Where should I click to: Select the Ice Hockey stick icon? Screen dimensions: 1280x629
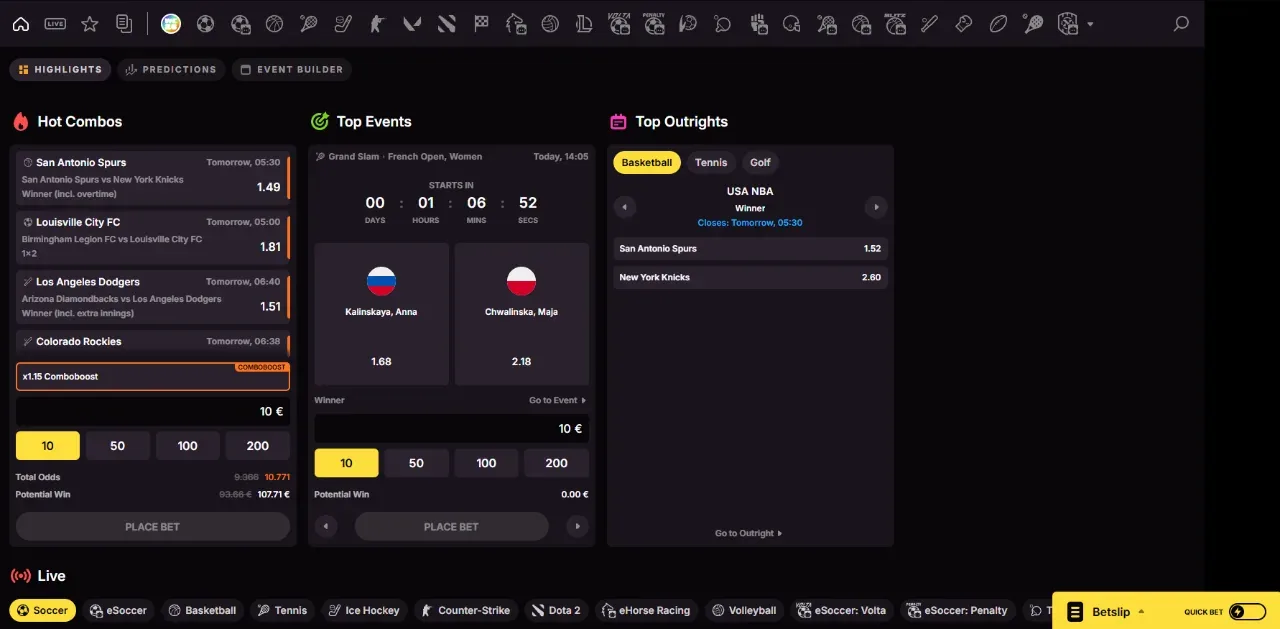click(343, 24)
